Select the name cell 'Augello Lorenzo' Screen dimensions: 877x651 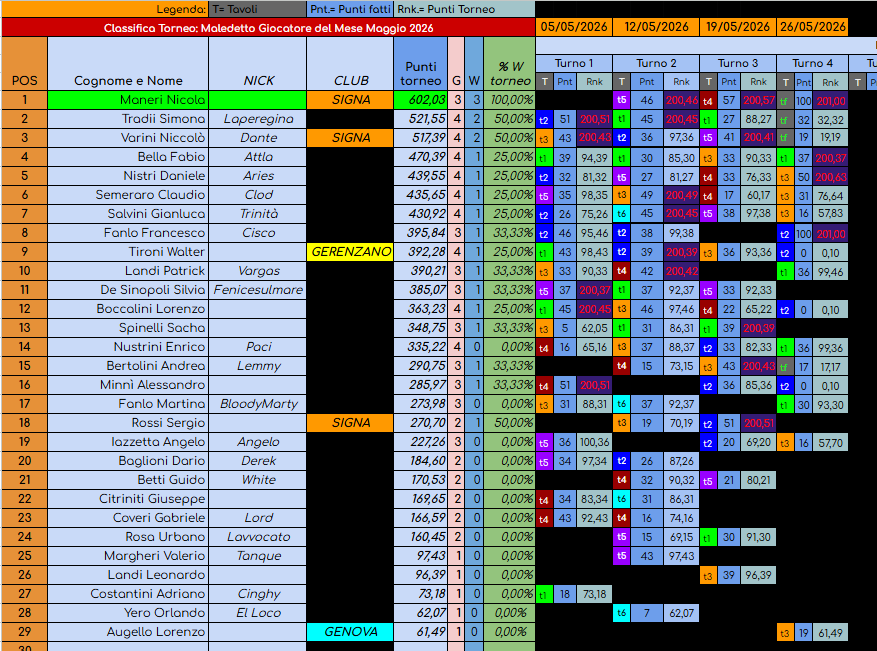[x=128, y=633]
